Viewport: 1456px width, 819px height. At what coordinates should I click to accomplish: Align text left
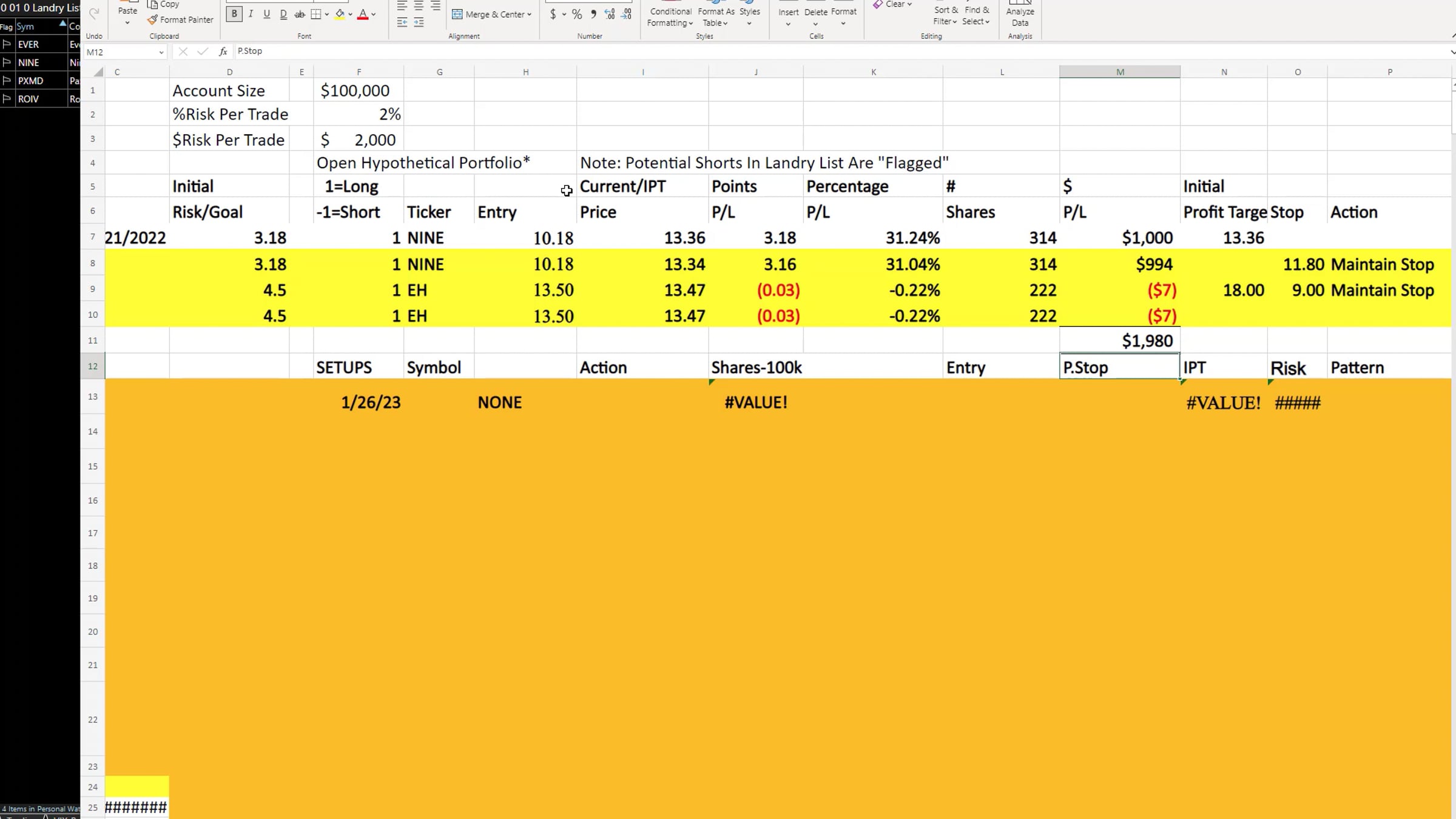[x=402, y=6]
